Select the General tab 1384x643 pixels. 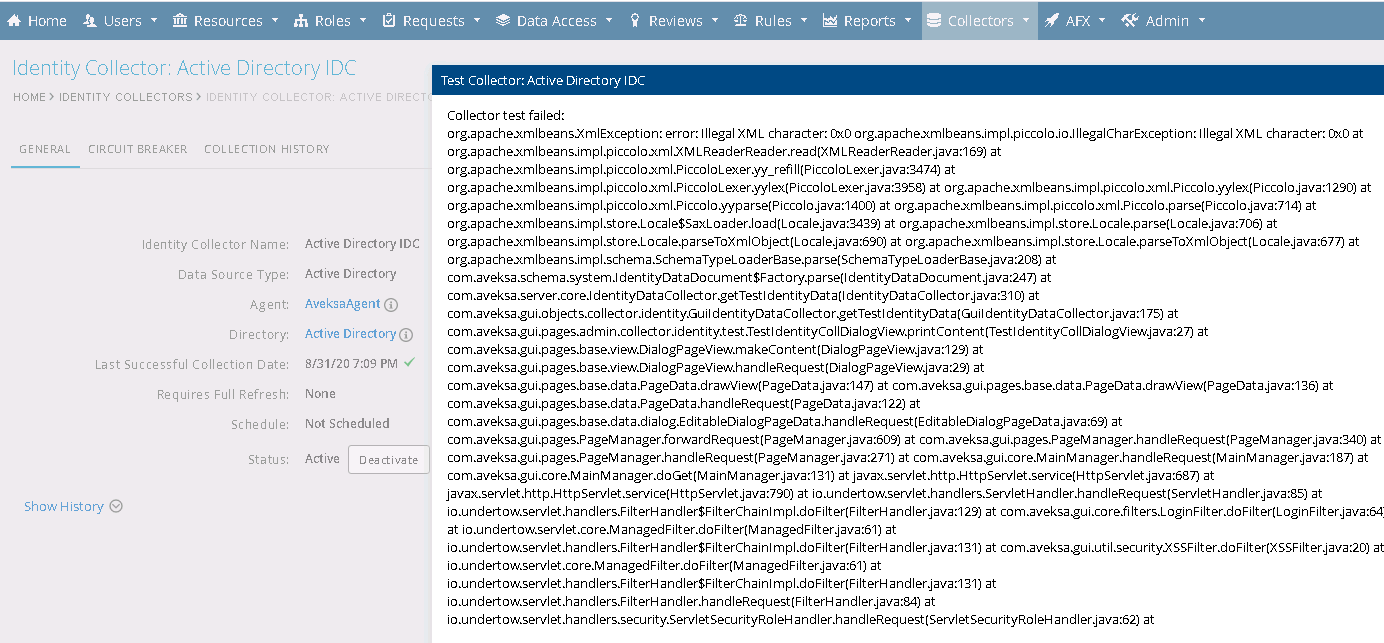tap(45, 149)
